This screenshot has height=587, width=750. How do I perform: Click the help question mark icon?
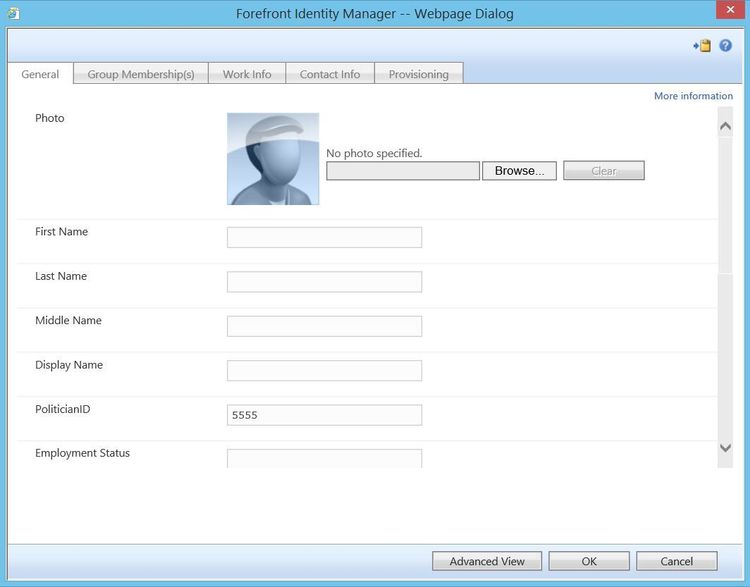pos(725,45)
